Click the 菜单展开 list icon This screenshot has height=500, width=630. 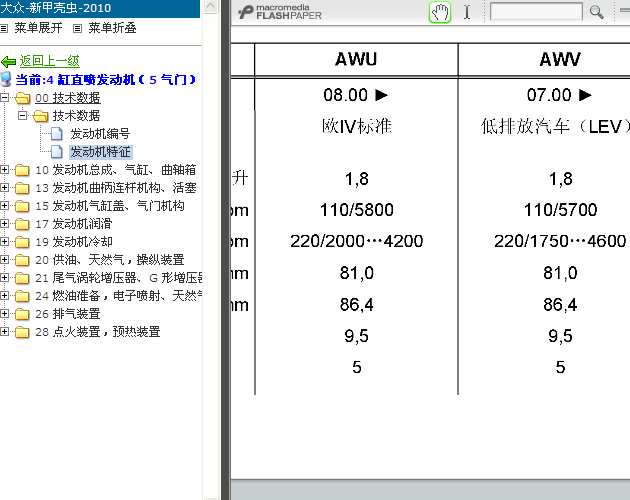[x=4, y=29]
